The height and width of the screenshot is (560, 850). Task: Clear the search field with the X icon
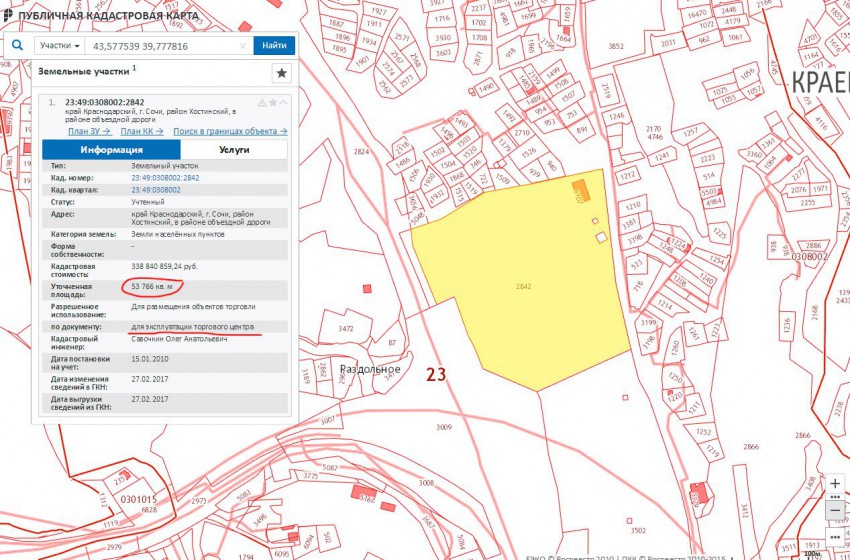243,46
